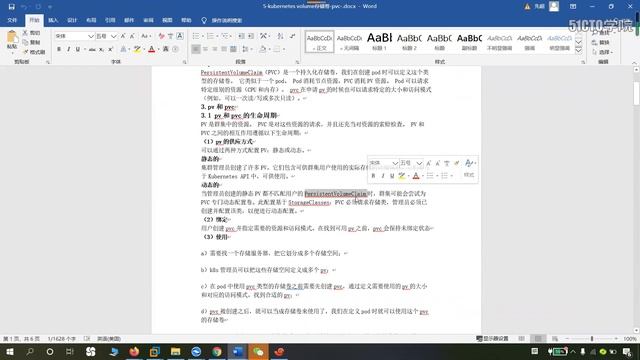The image size is (640, 360).
Task: Click the numbered list icon
Action: point(210,36)
